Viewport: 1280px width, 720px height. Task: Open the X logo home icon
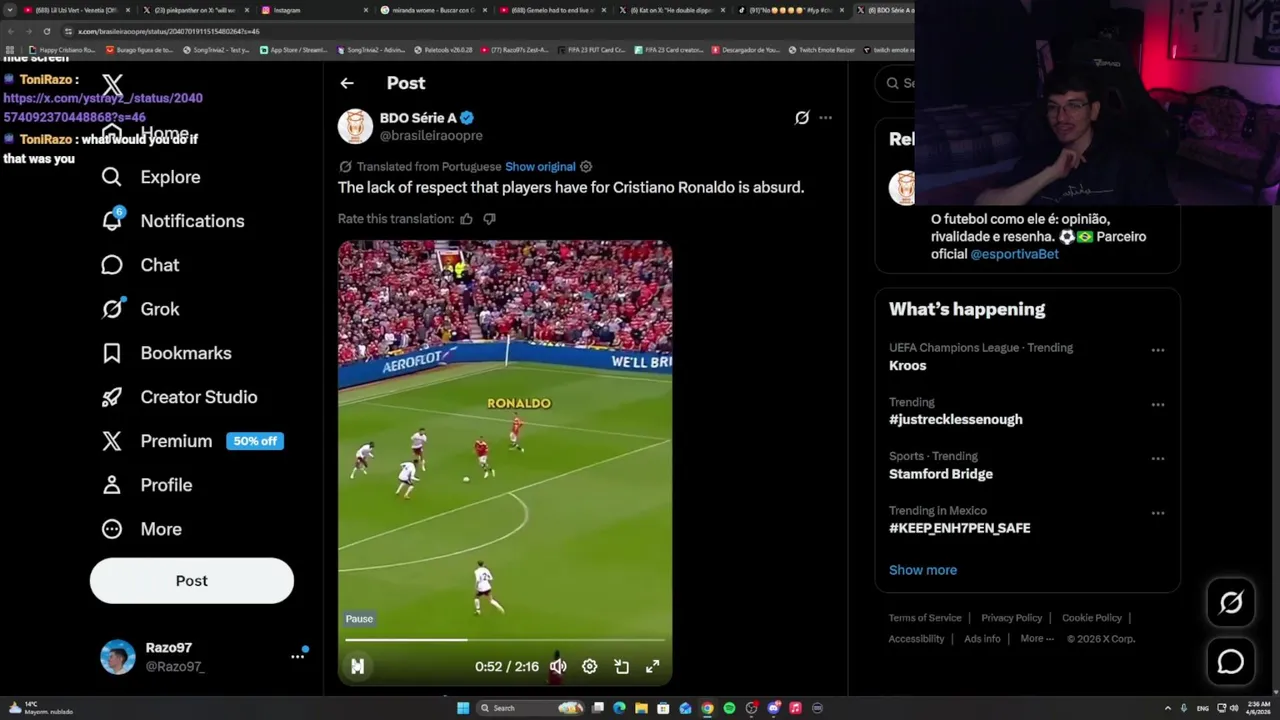112,86
